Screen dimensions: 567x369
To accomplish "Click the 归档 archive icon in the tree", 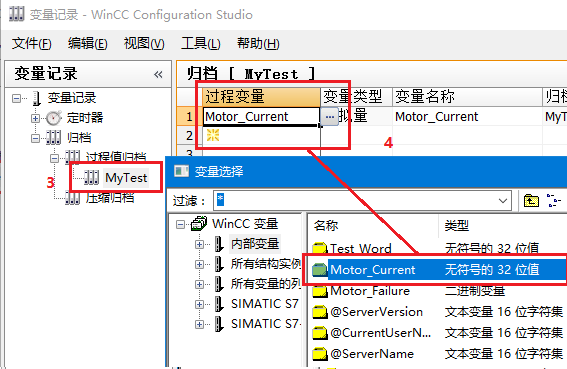I will coord(53,137).
